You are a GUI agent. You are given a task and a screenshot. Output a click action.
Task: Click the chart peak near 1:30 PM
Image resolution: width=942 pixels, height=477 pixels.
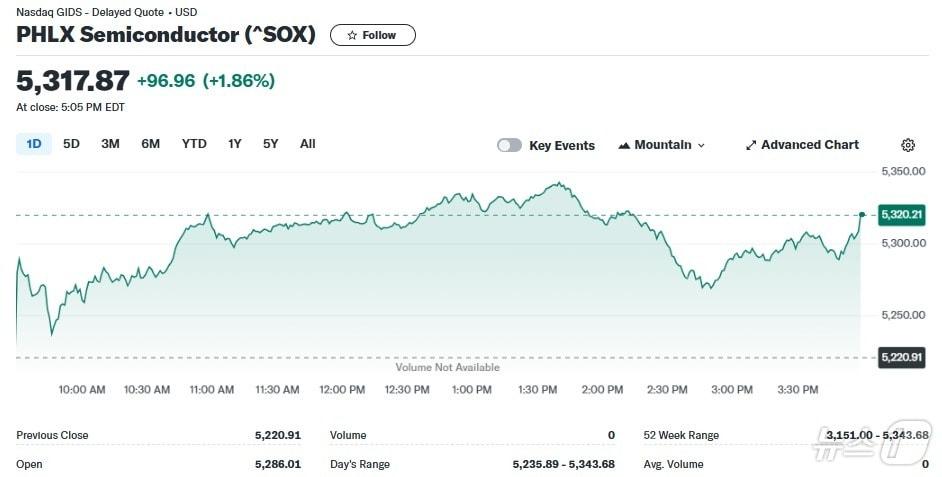[x=560, y=184]
